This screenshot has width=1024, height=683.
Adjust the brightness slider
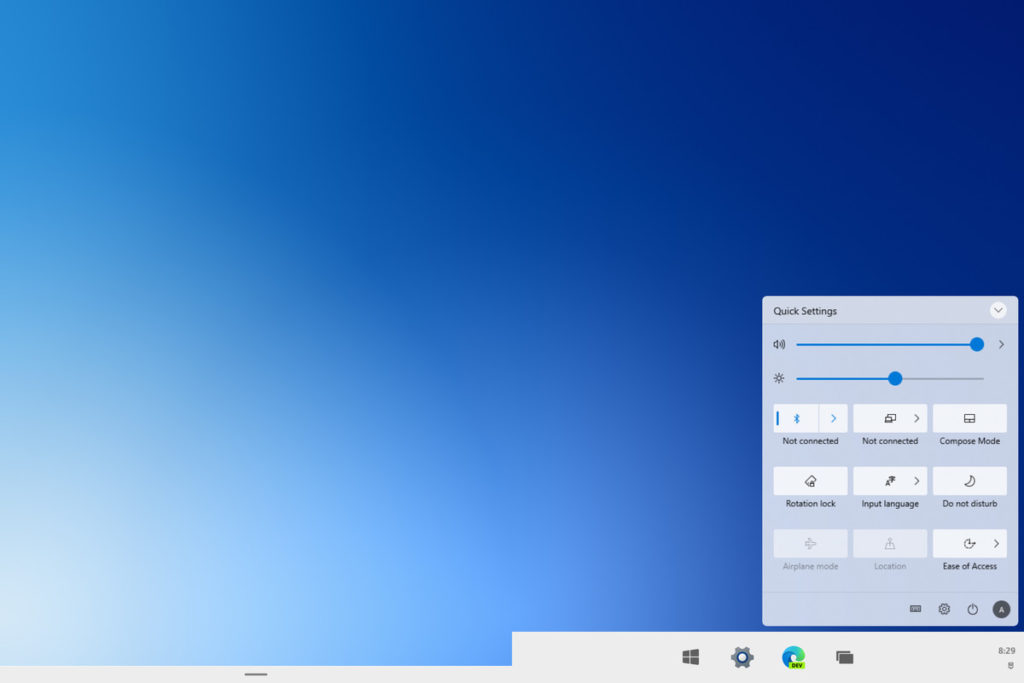point(895,378)
